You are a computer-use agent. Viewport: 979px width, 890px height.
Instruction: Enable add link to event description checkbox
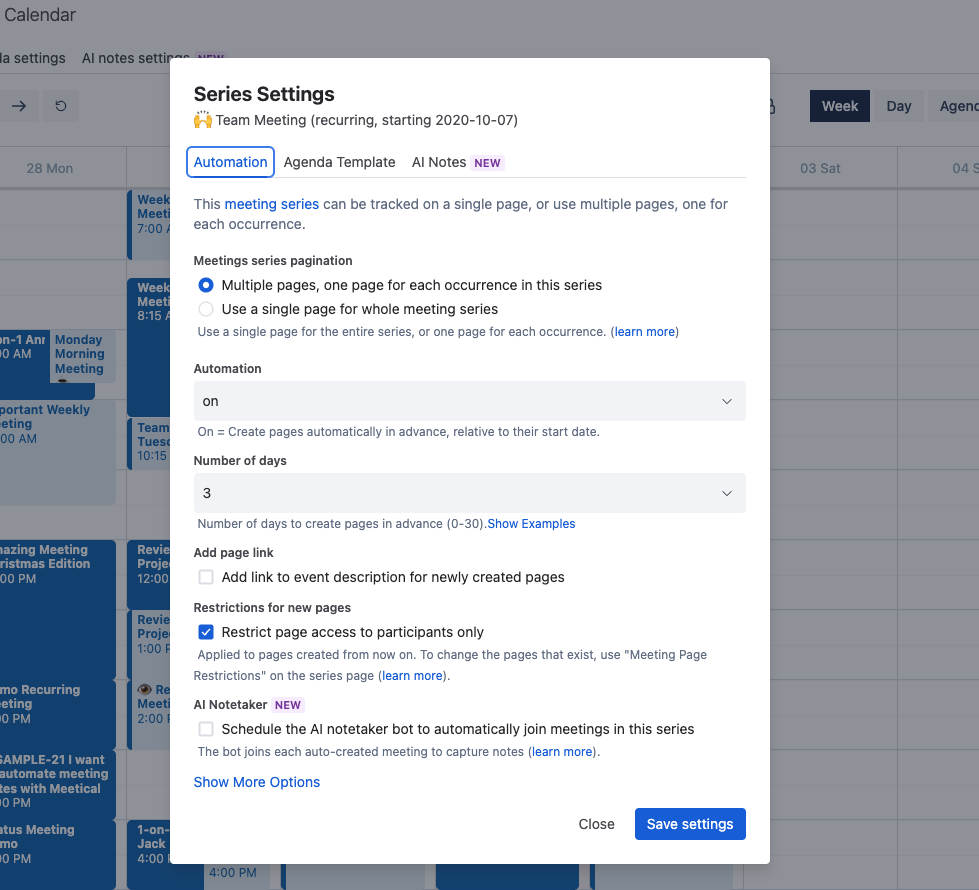tap(205, 577)
